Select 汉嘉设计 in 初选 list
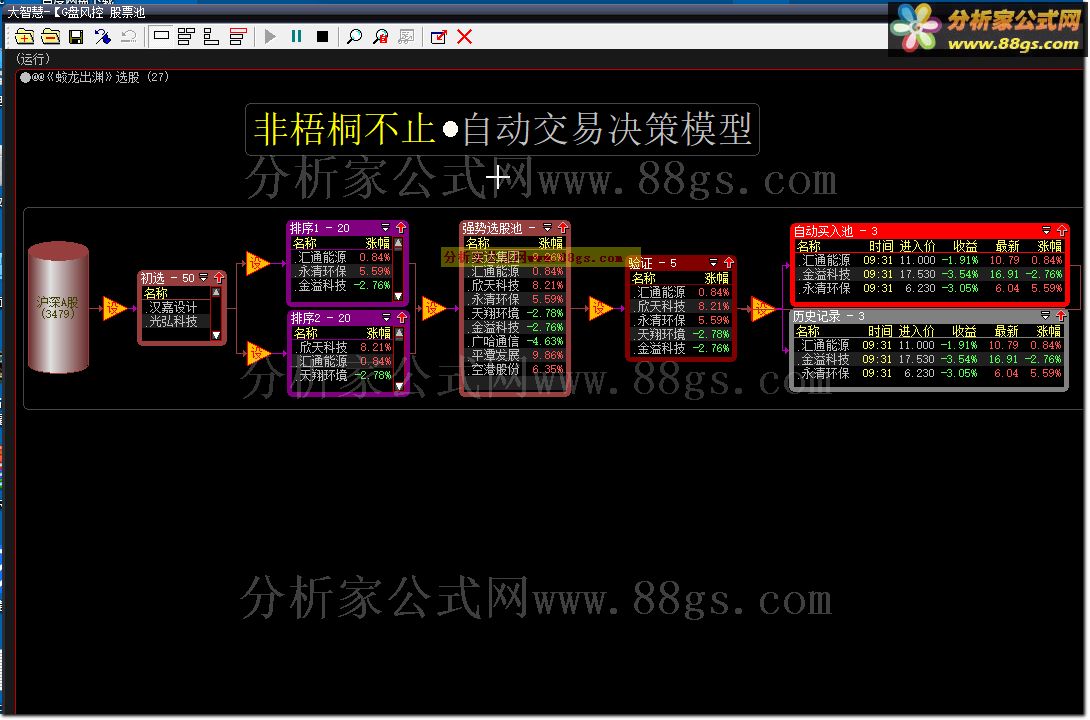The image size is (1090, 720). (x=174, y=307)
